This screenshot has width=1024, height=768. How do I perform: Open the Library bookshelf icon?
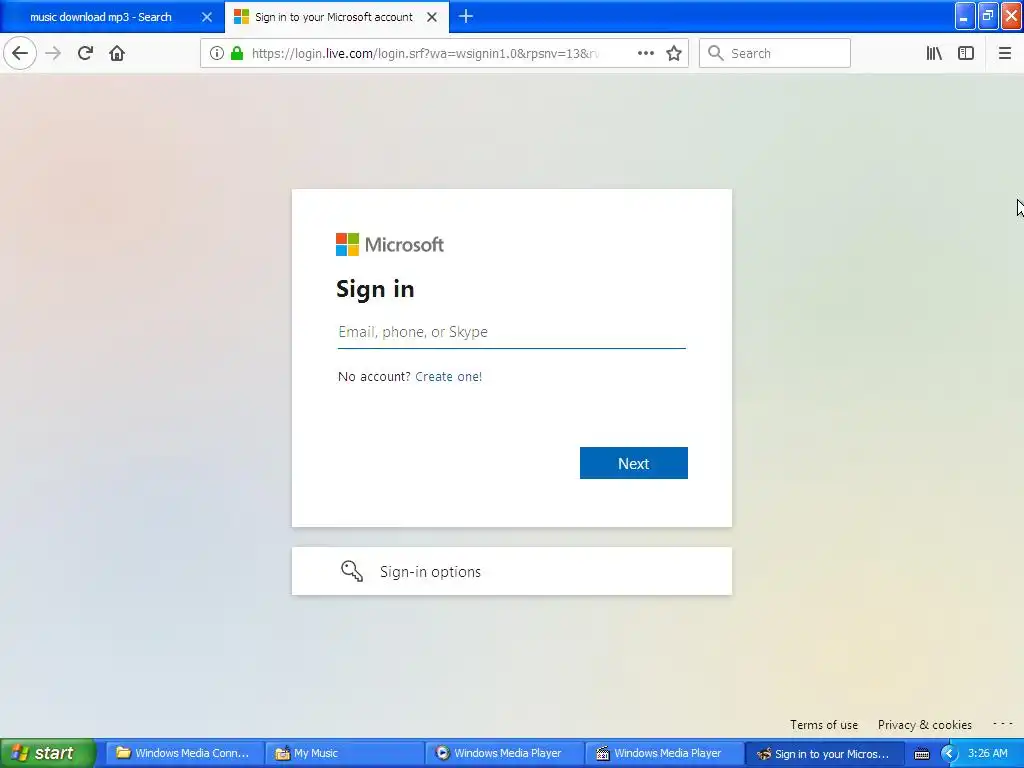coord(934,53)
